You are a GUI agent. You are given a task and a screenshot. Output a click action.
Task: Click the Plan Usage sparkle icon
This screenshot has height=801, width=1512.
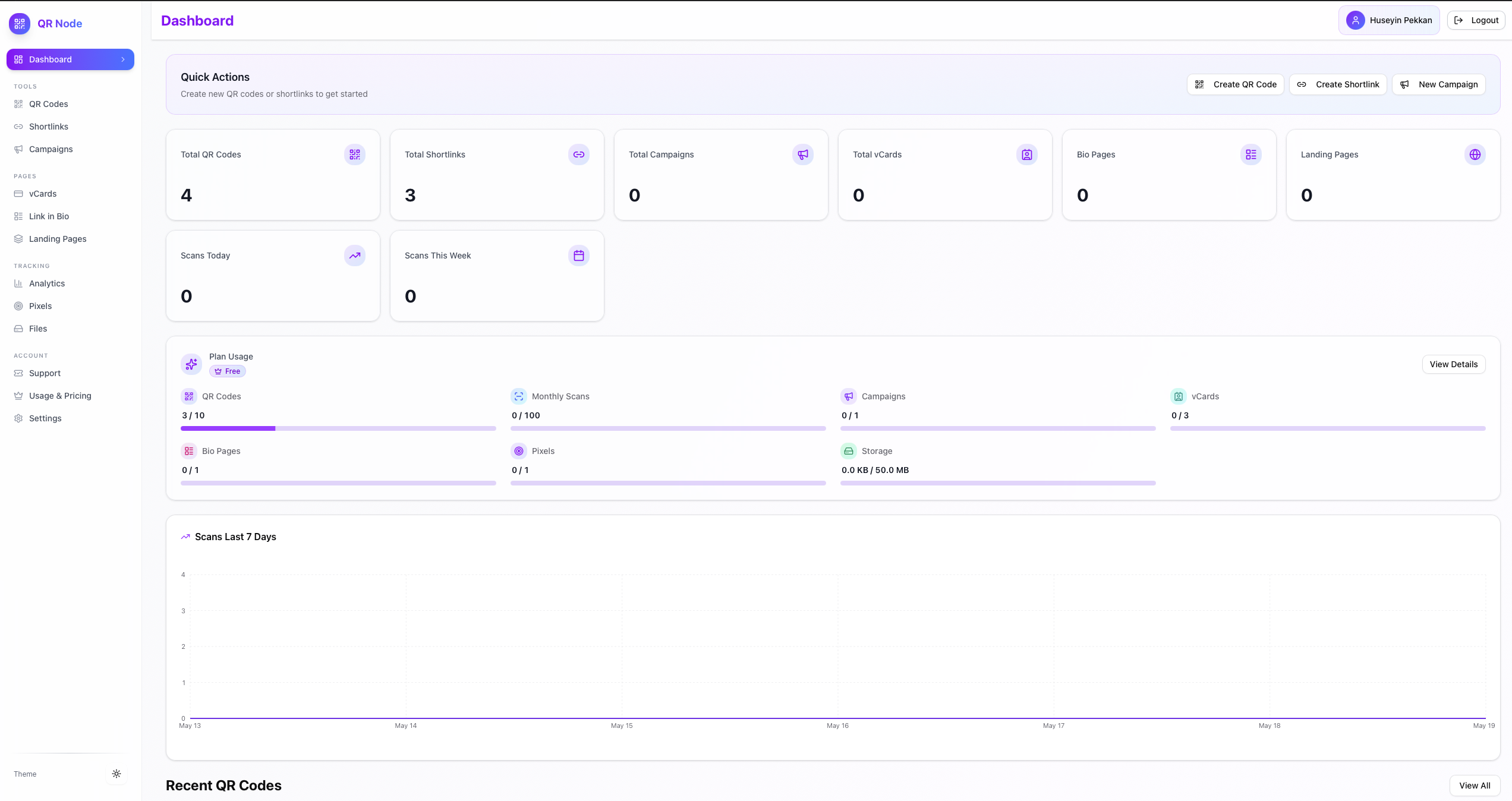click(x=191, y=364)
